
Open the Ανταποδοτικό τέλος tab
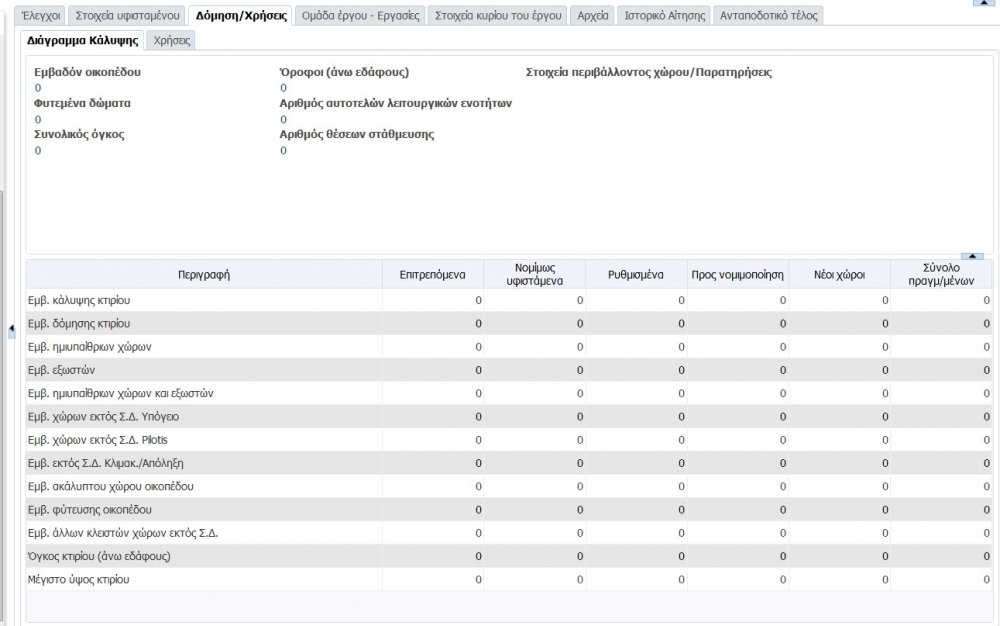769,15
